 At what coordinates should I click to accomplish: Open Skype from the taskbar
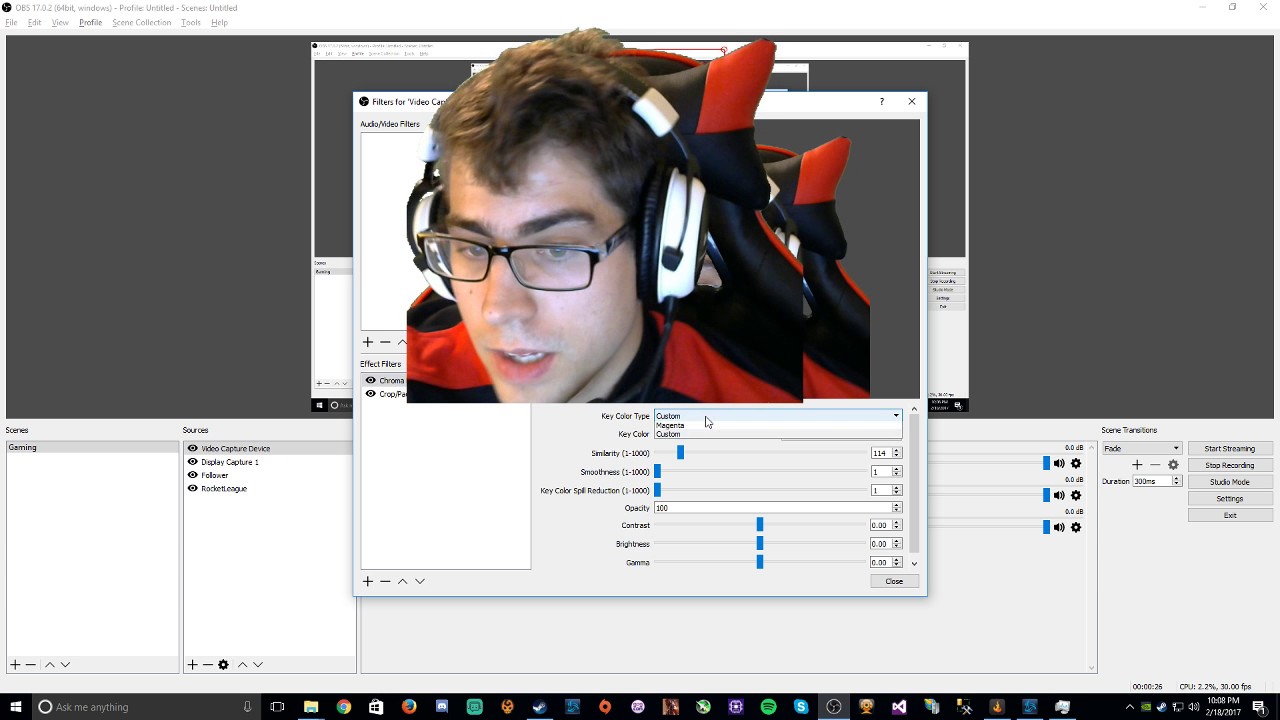[x=801, y=707]
